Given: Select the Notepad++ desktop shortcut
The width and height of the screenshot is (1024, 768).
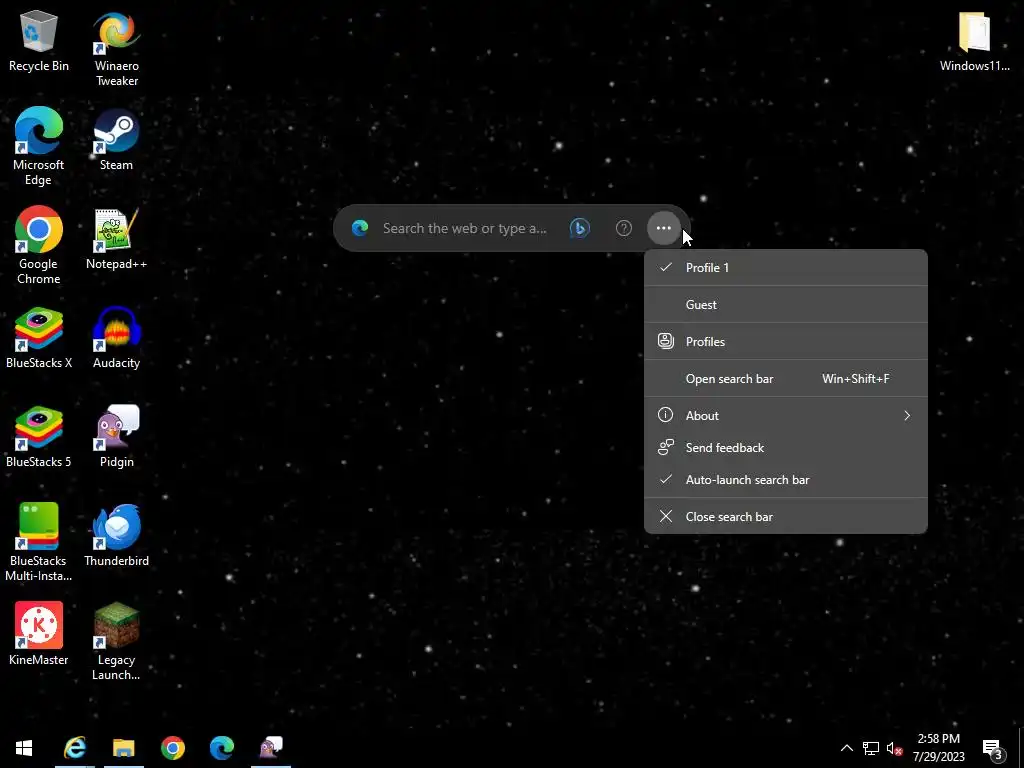Looking at the screenshot, I should click(x=116, y=239).
